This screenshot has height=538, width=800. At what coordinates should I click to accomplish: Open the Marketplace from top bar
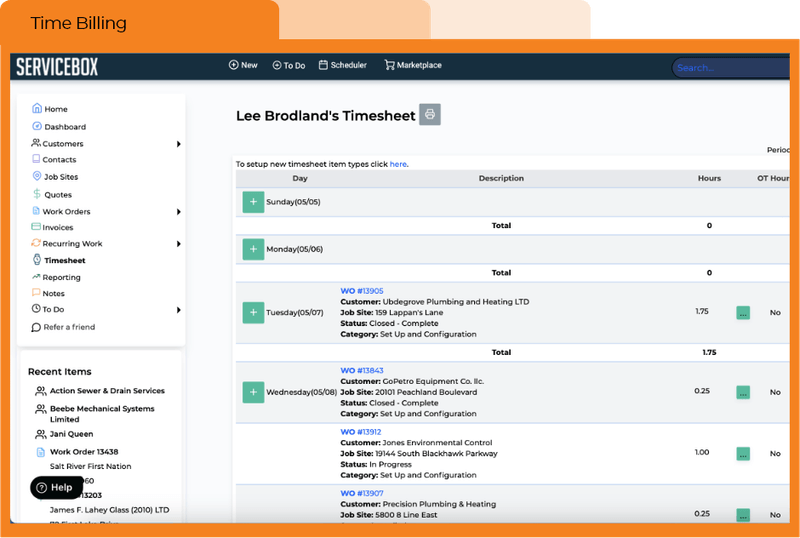413,65
